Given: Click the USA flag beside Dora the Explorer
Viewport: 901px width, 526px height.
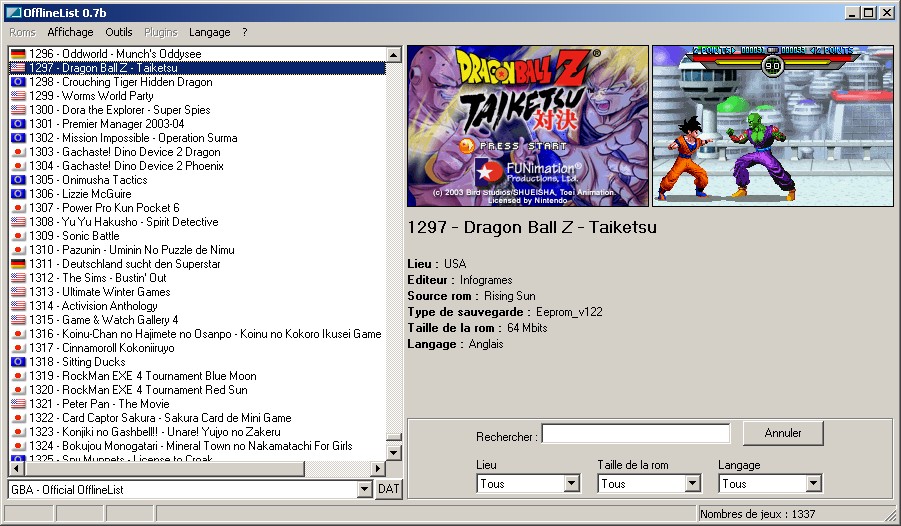Looking at the screenshot, I should click(18, 110).
